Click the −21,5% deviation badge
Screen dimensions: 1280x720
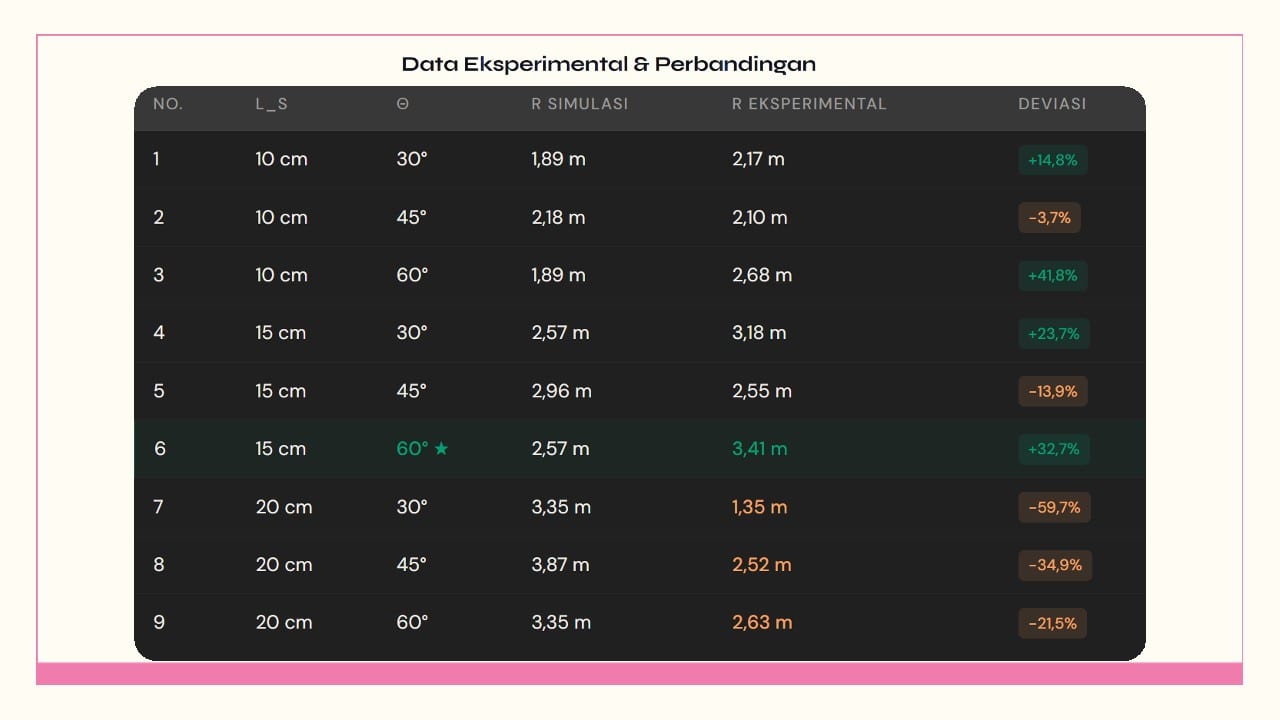point(1052,623)
